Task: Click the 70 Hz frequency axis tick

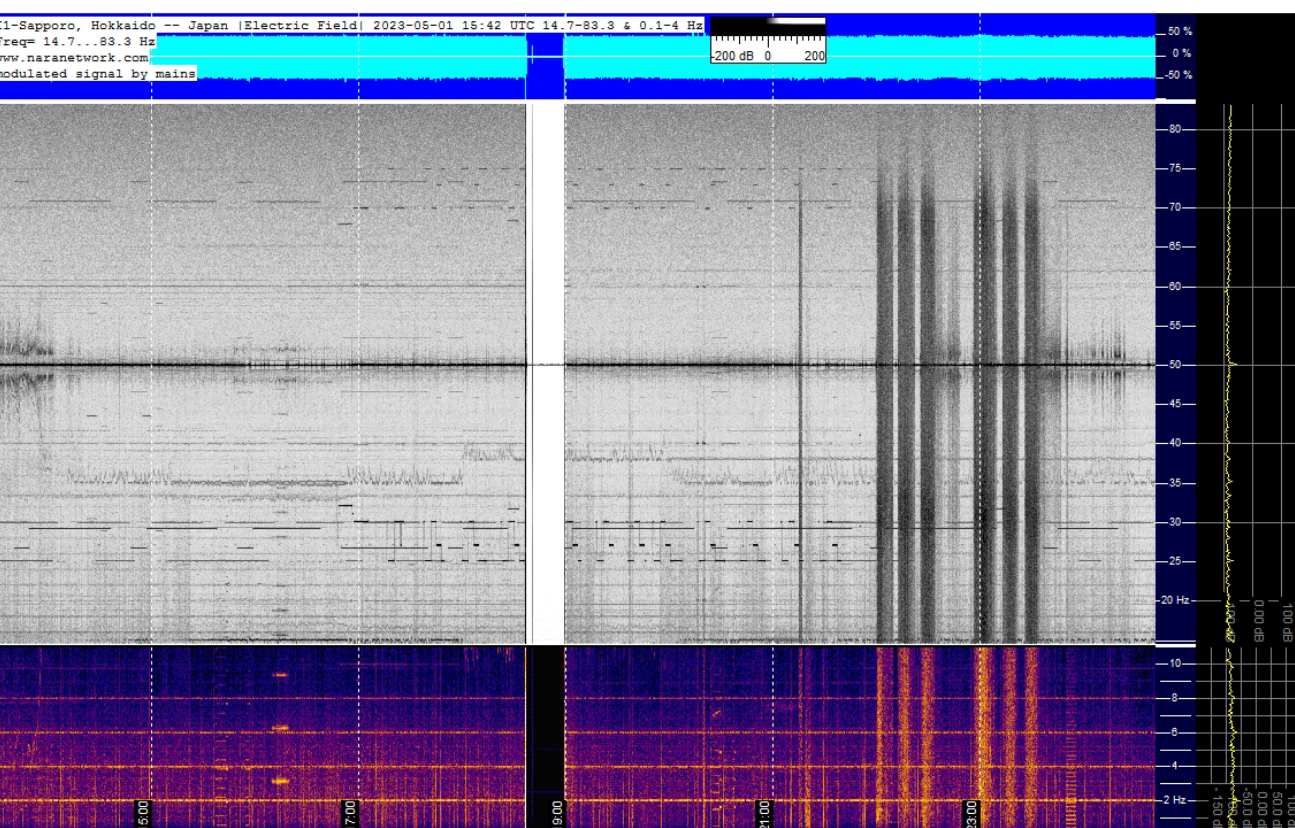Action: coord(1176,208)
